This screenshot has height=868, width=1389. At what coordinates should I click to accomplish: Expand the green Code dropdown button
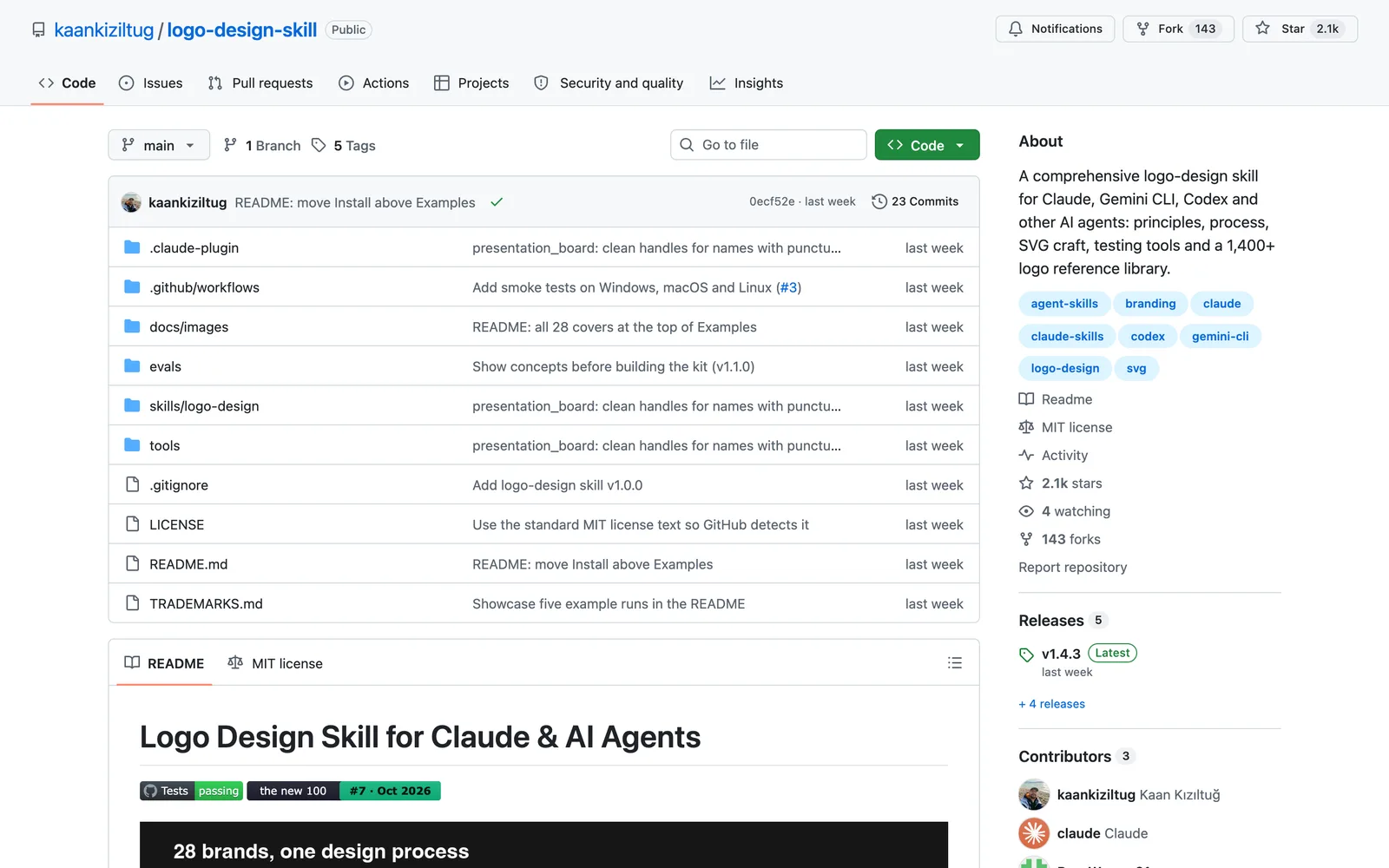pyautogui.click(x=927, y=145)
